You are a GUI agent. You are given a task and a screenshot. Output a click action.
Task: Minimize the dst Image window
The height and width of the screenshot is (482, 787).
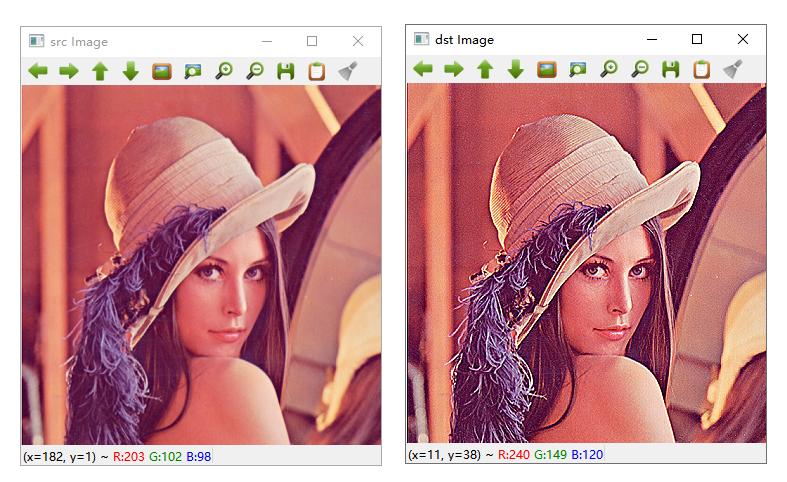[x=652, y=39]
